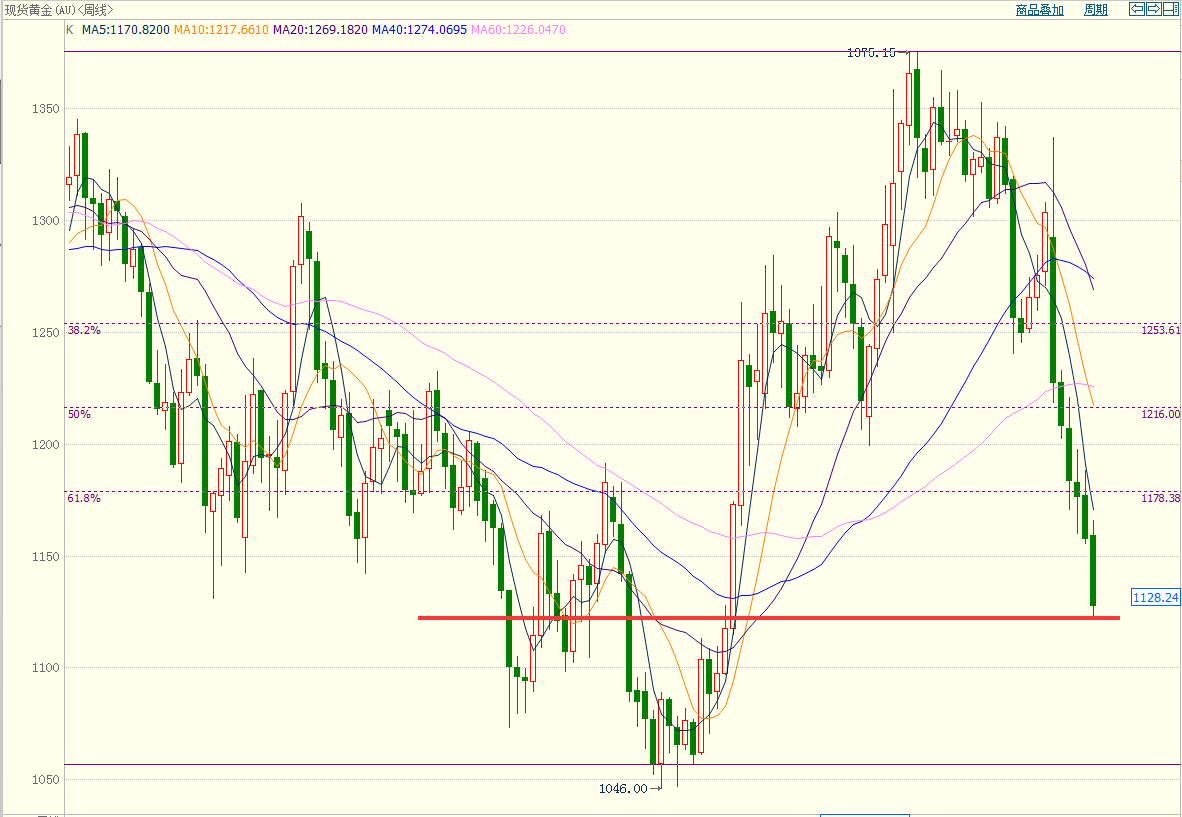Screen dimensions: 1182x817
Task: Select the MA5:1170.8200 indicator label
Action: tap(126, 30)
